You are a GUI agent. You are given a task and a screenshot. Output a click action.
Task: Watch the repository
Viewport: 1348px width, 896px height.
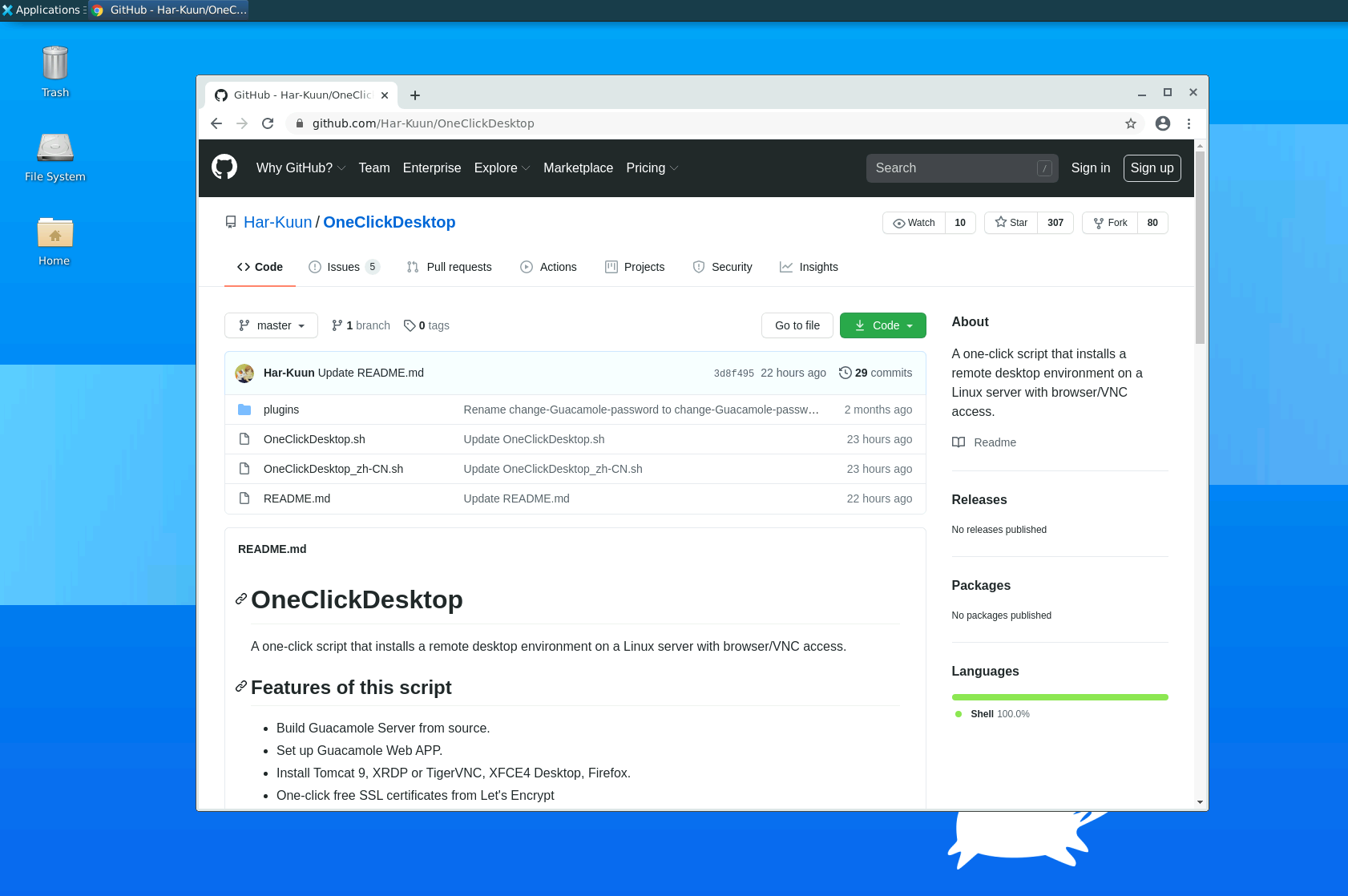[x=914, y=223]
